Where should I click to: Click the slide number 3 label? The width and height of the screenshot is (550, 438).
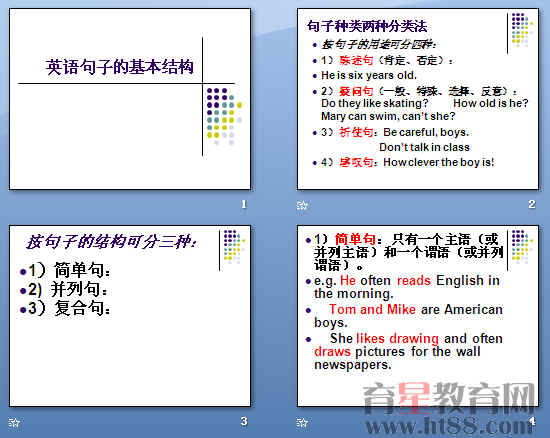click(244, 421)
